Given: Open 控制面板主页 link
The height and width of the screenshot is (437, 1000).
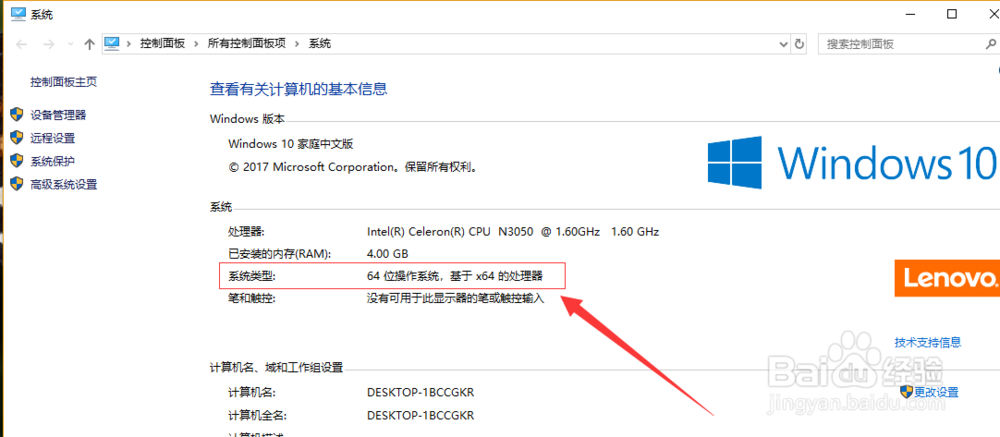Looking at the screenshot, I should (64, 82).
